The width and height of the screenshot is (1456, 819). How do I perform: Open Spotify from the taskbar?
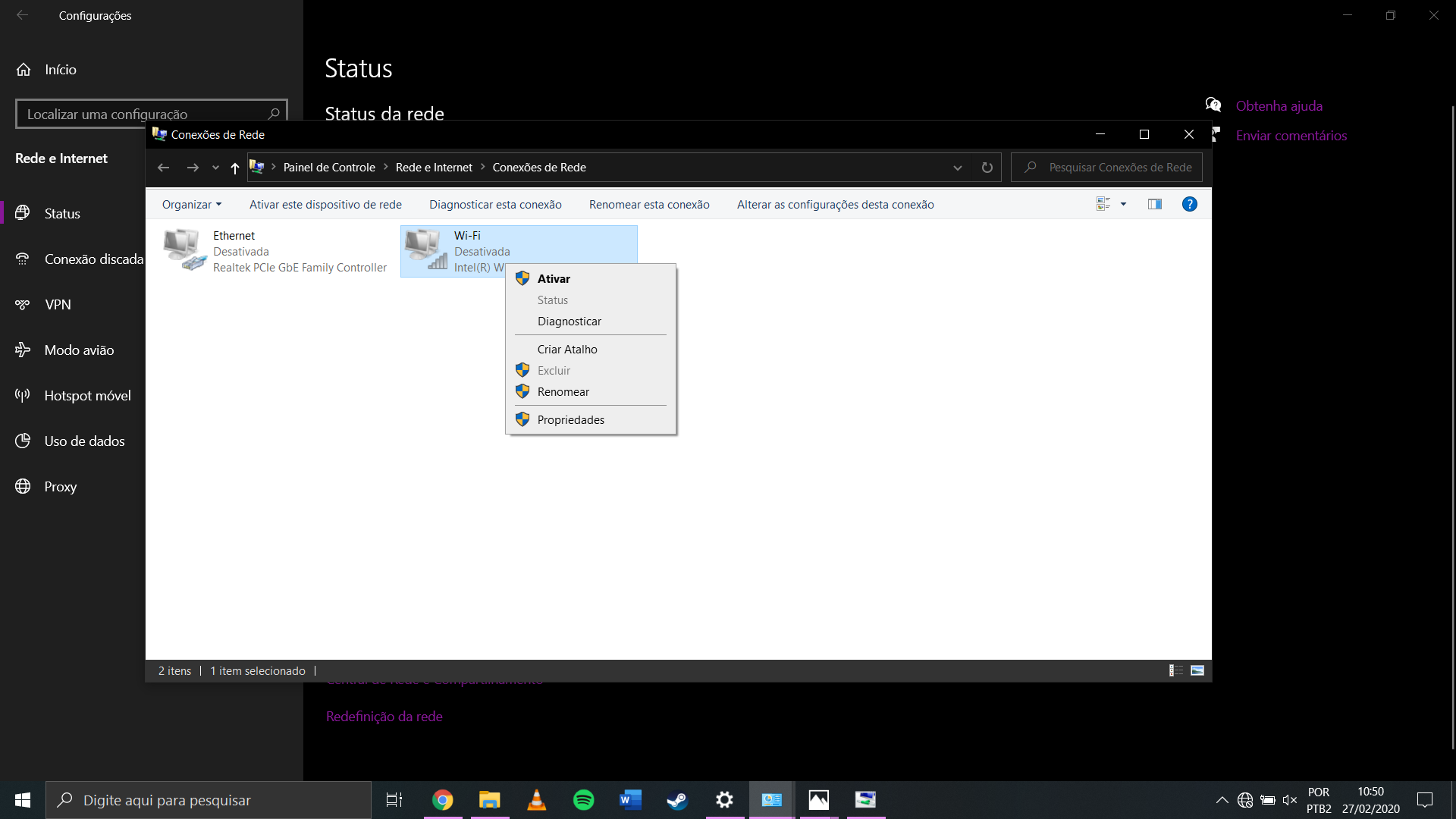coord(583,800)
